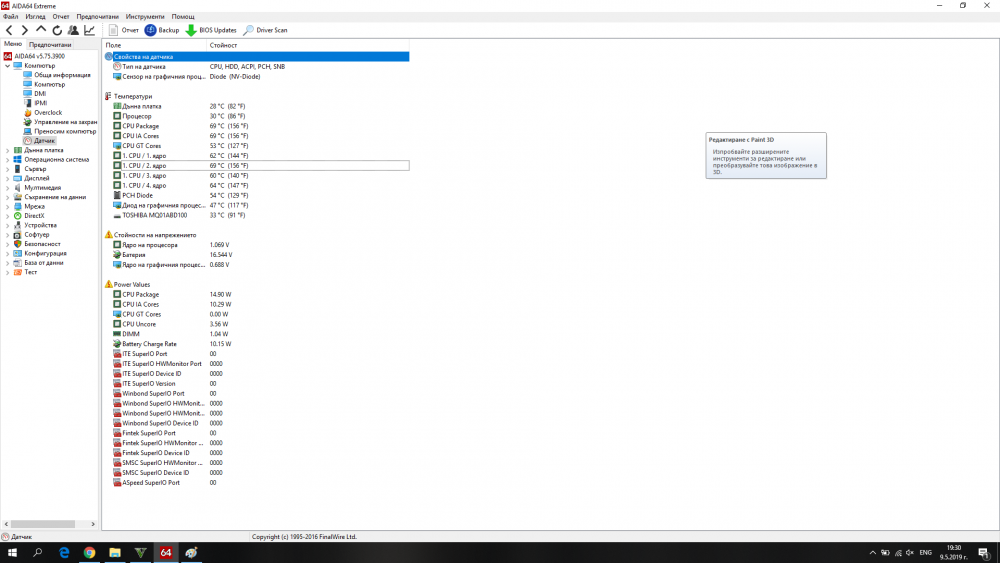Expand the Дънна платка tree node
The width and height of the screenshot is (1000, 563).
coord(8,150)
